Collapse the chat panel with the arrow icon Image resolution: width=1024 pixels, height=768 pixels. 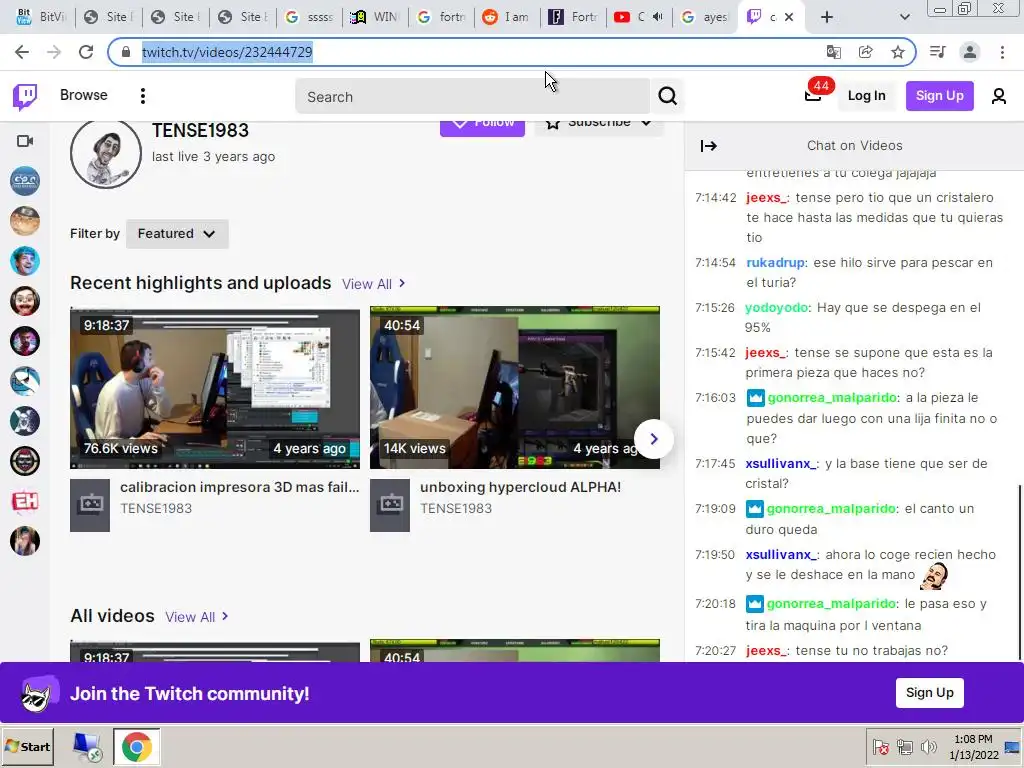709,146
